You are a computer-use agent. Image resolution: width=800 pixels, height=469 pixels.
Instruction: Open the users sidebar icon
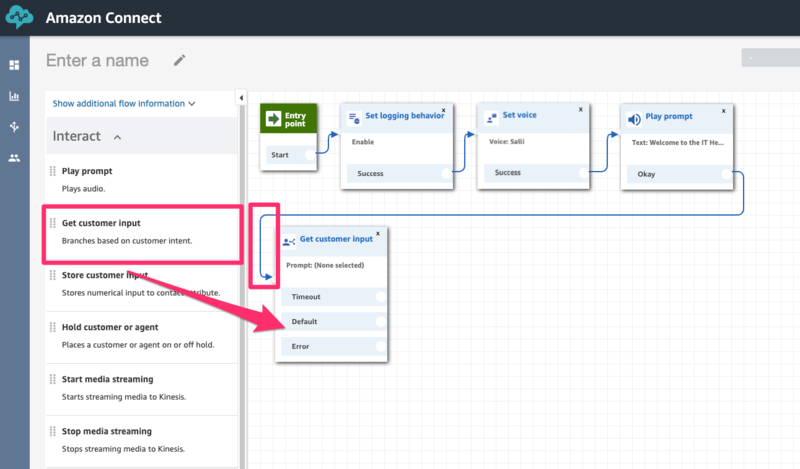pyautogui.click(x=14, y=158)
